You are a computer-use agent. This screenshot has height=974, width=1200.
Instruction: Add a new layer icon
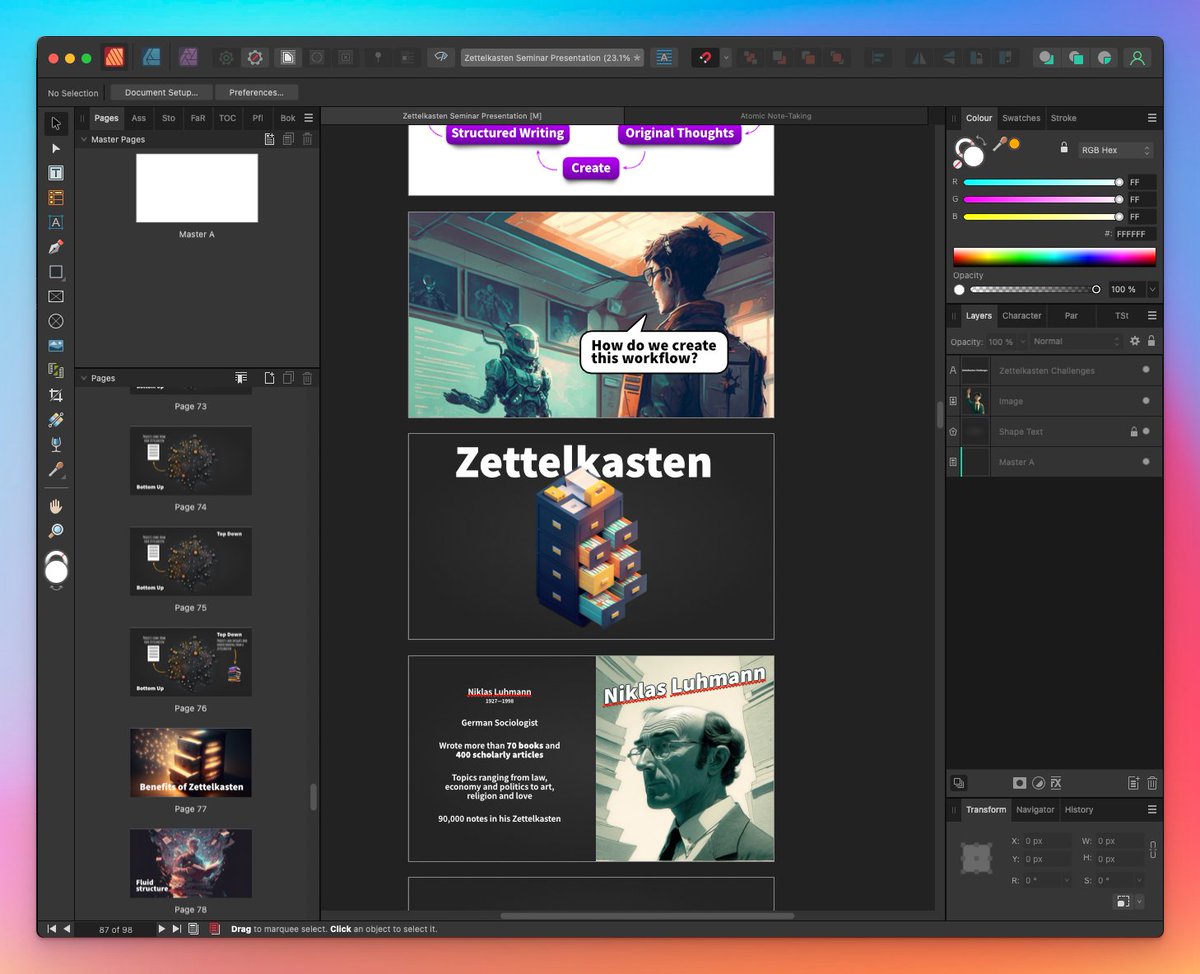point(1134,783)
